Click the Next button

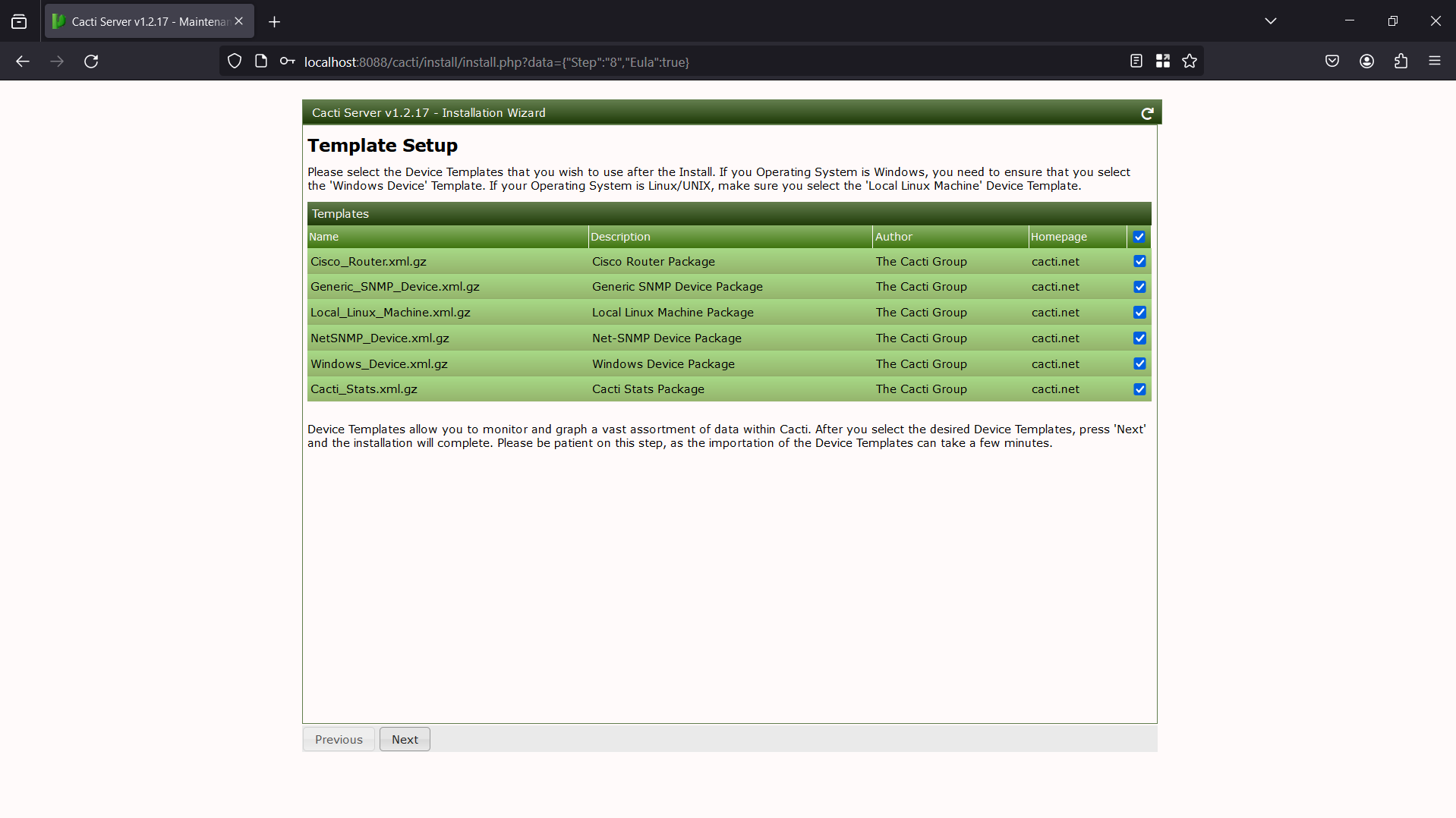tap(405, 740)
